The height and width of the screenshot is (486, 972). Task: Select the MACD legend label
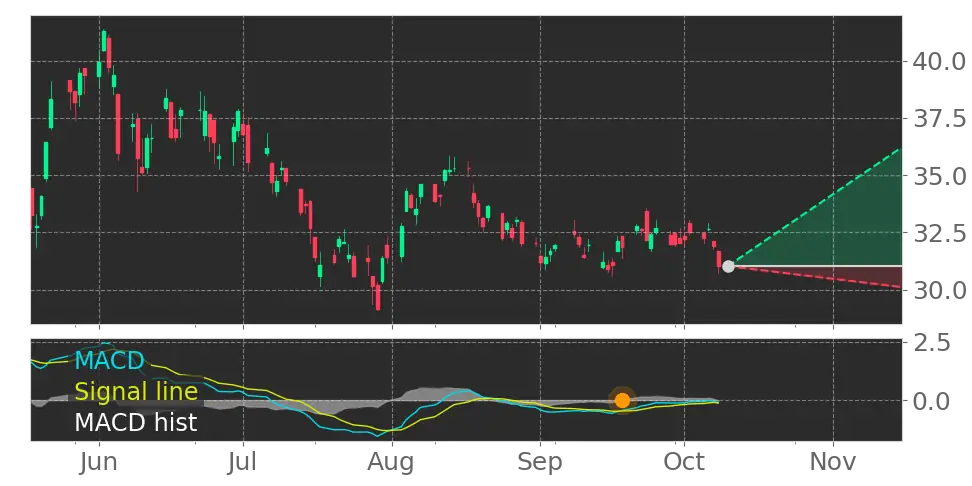point(109,360)
